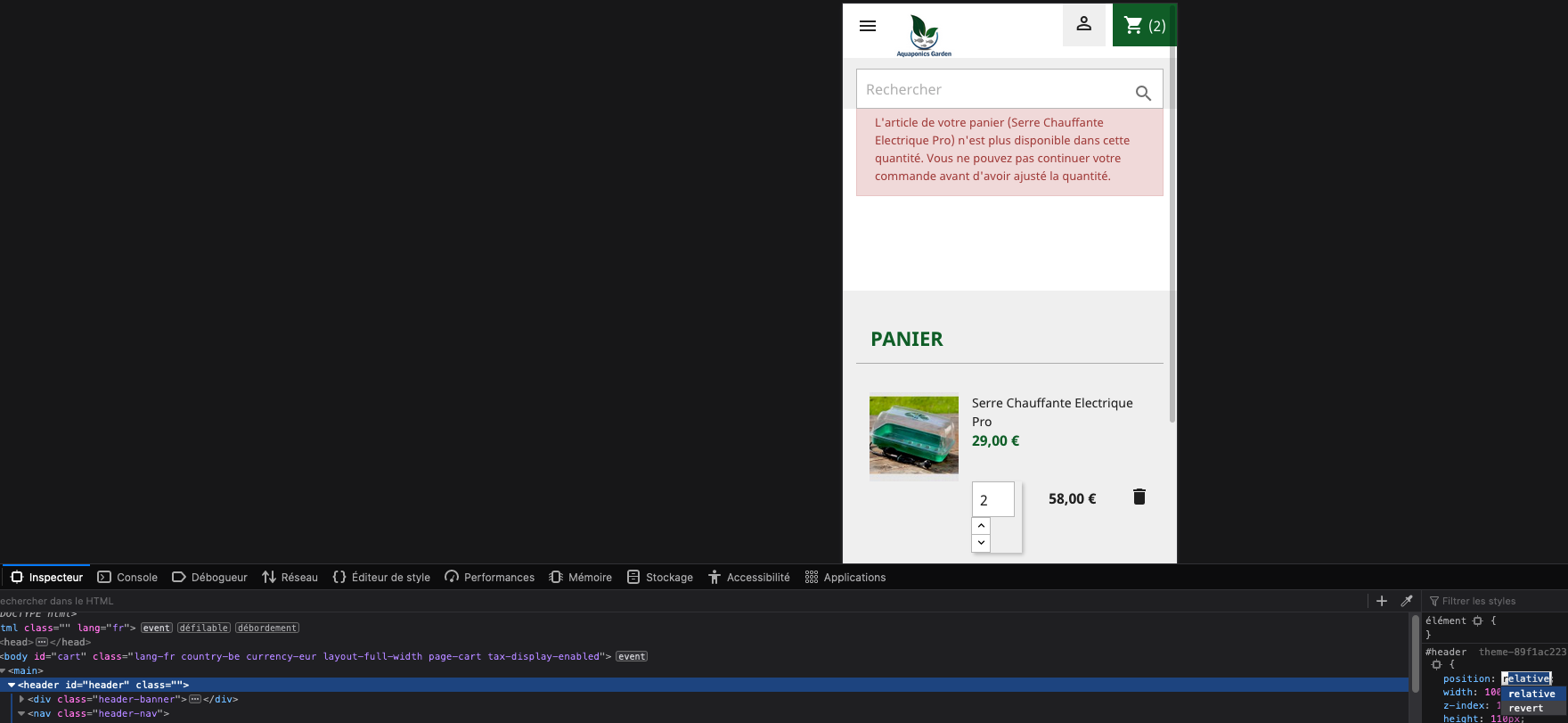Increase quantity with the up arrow
This screenshot has height=723, width=1568.
click(981, 526)
